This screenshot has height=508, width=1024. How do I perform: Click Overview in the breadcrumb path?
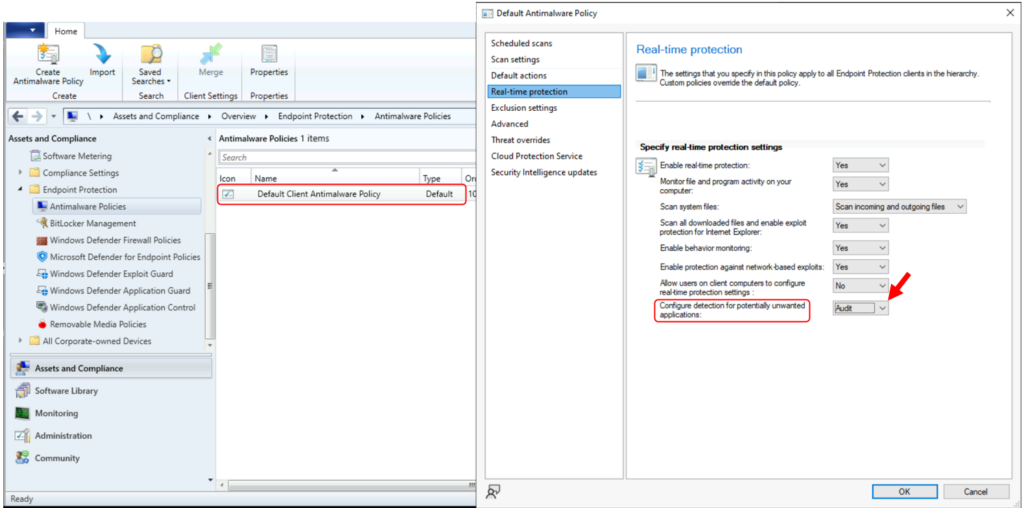point(238,116)
